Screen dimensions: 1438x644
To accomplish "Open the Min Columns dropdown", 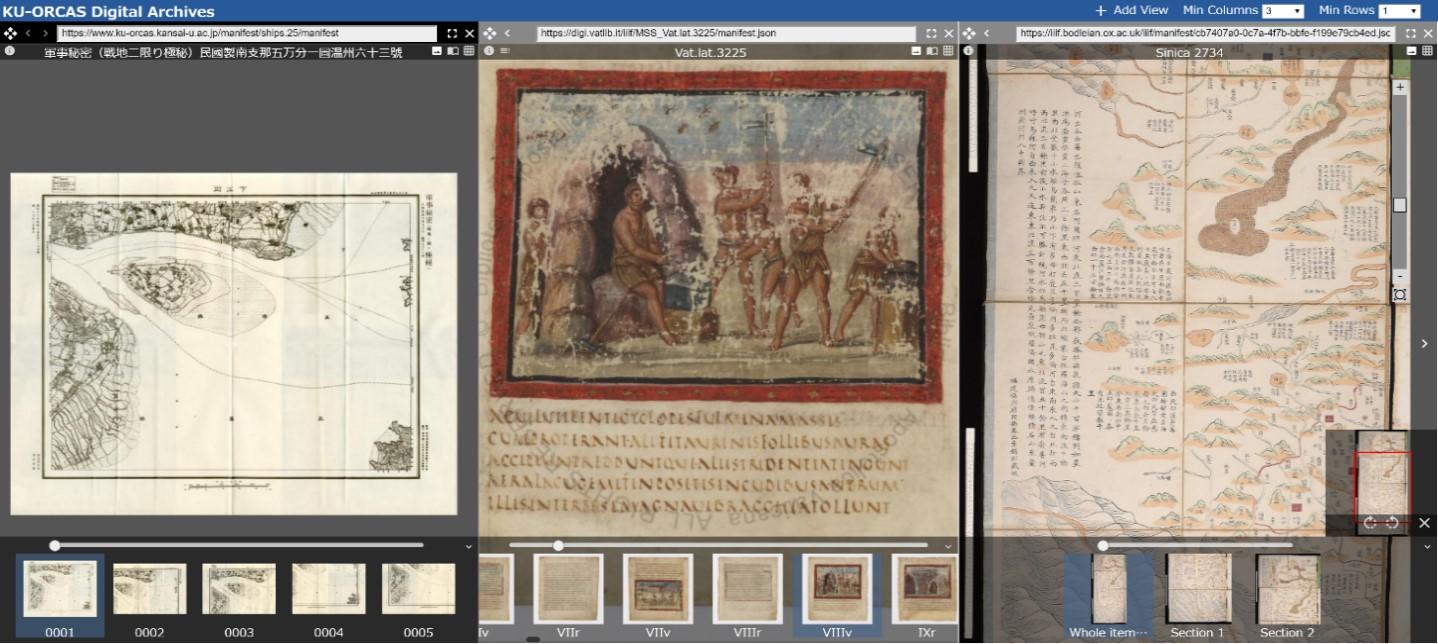I will (x=1283, y=11).
